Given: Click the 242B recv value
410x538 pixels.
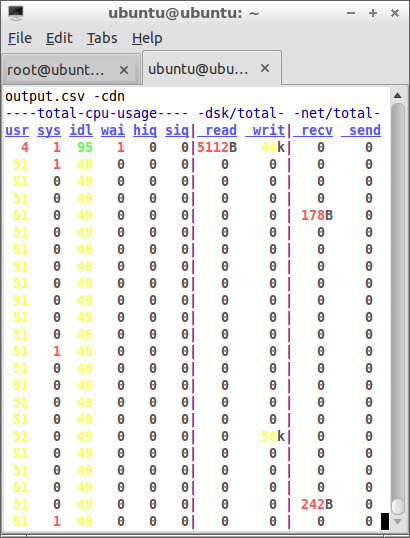Looking at the screenshot, I should 317,504.
